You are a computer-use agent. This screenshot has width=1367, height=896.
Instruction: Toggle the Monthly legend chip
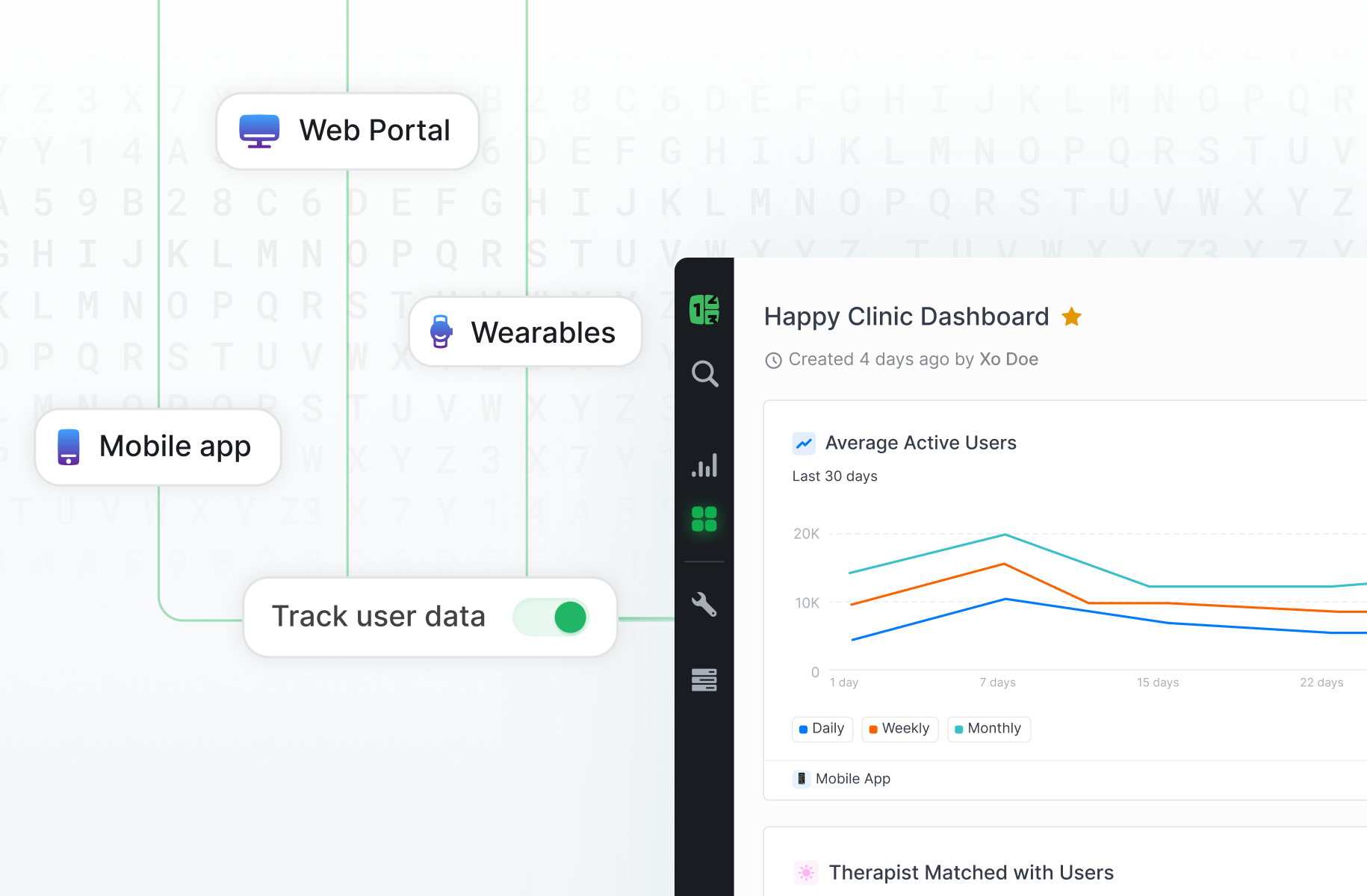click(x=988, y=729)
